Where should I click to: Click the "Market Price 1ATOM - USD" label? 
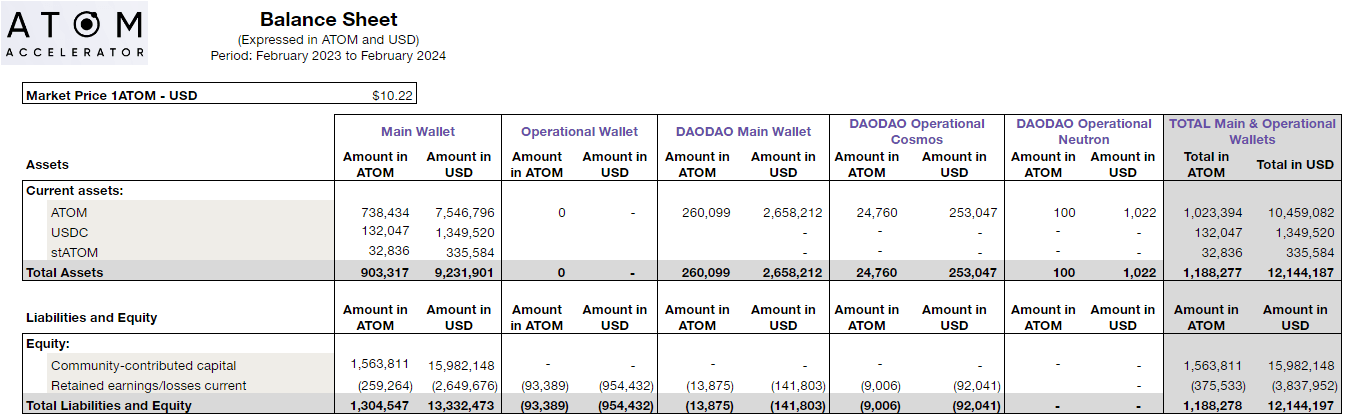pyautogui.click(x=112, y=96)
